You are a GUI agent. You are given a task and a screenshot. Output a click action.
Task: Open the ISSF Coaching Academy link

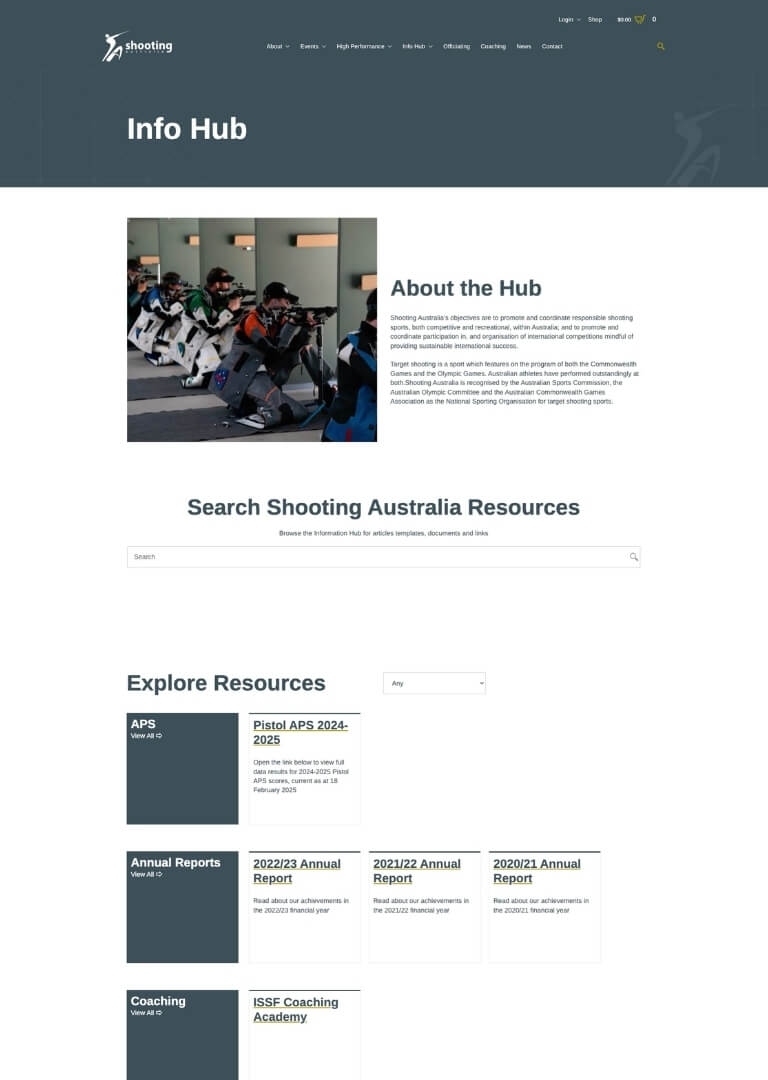[x=295, y=1009]
